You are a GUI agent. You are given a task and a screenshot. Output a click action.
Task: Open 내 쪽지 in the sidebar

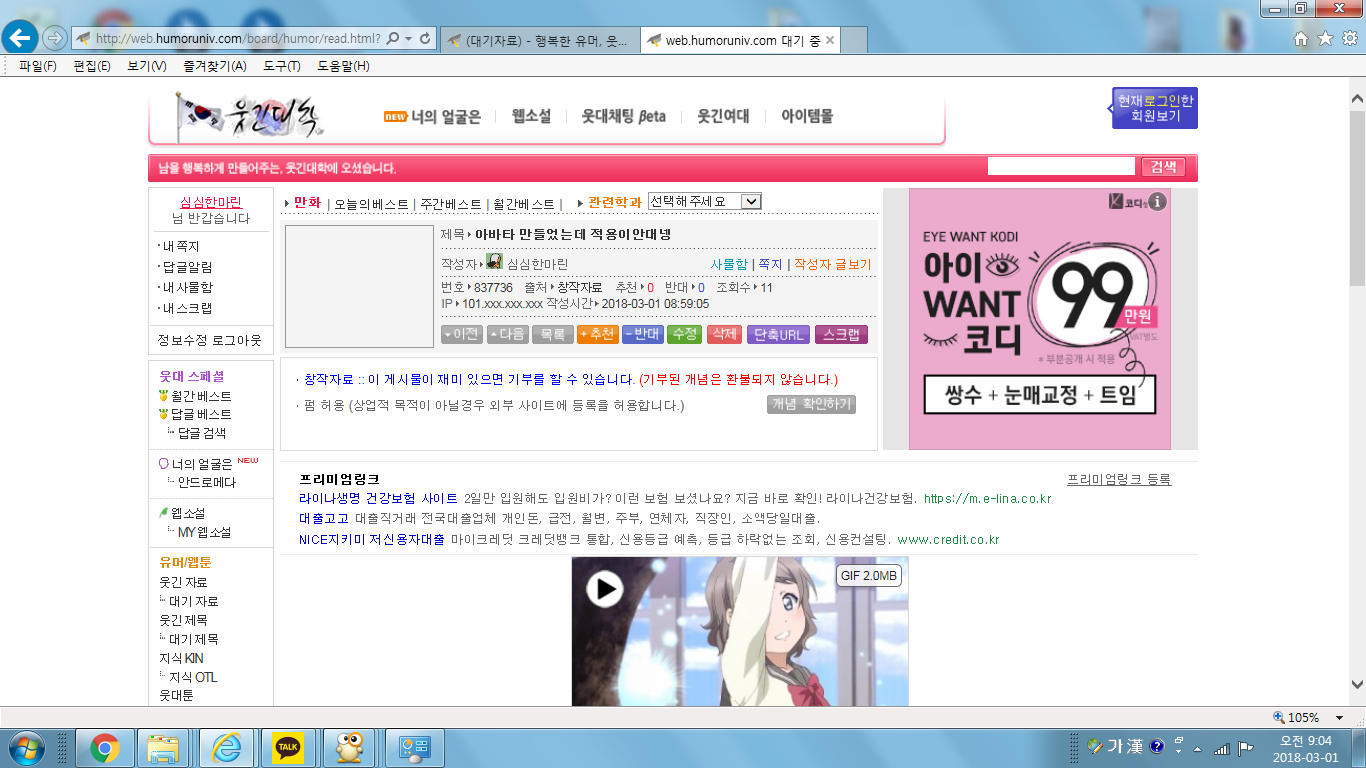coord(181,246)
